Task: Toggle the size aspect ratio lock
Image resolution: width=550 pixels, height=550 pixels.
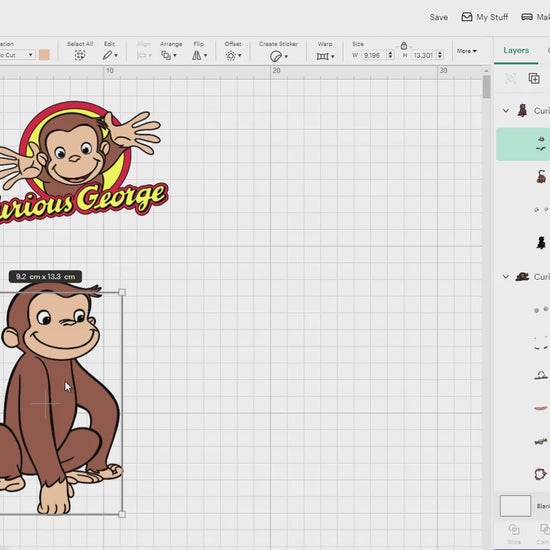Action: click(404, 46)
